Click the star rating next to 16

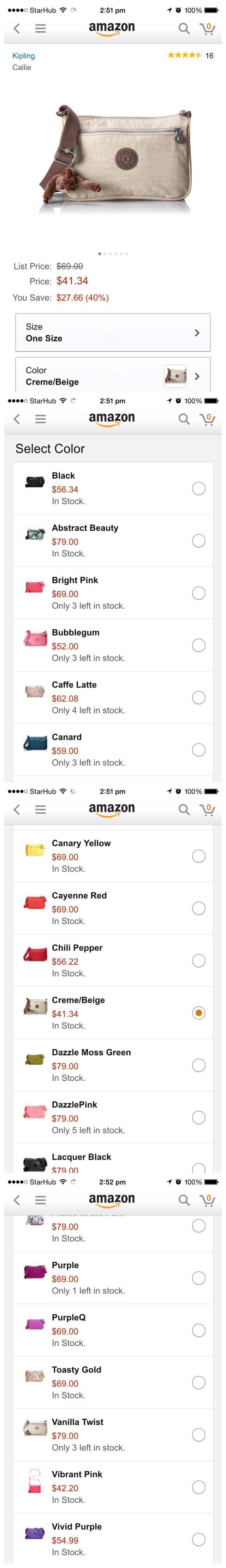pos(184,56)
